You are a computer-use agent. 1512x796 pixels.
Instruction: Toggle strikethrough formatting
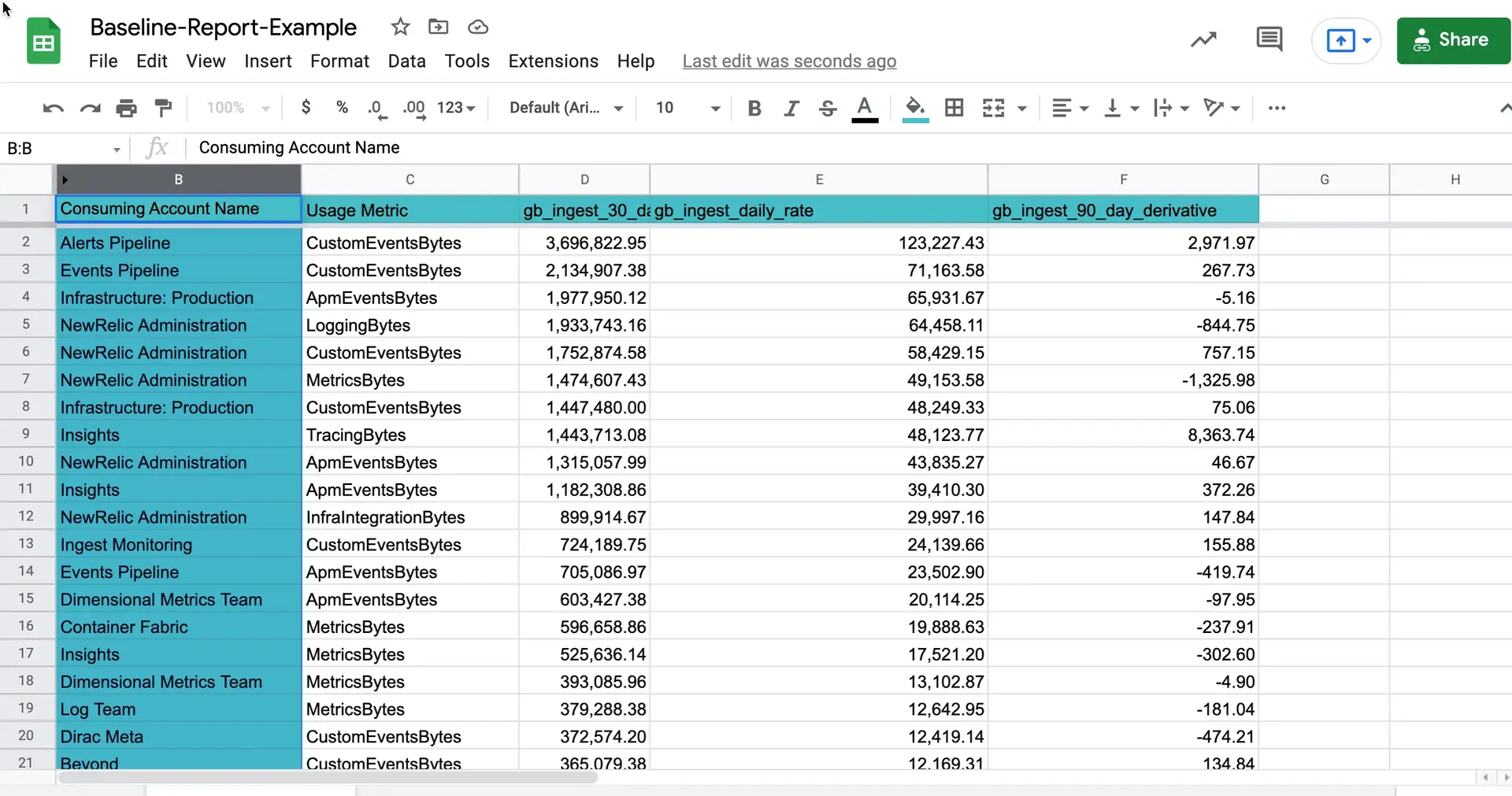click(x=827, y=108)
